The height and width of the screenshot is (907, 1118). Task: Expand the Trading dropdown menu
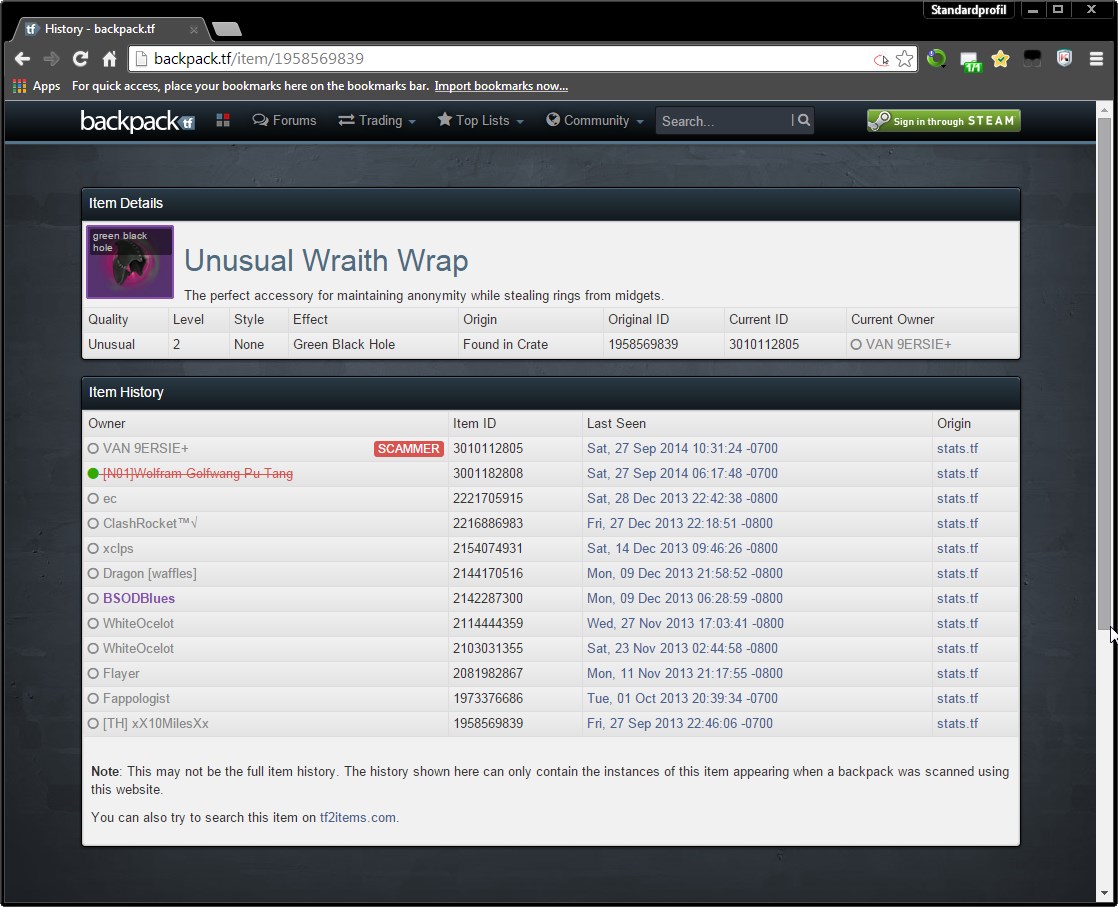[x=377, y=121]
